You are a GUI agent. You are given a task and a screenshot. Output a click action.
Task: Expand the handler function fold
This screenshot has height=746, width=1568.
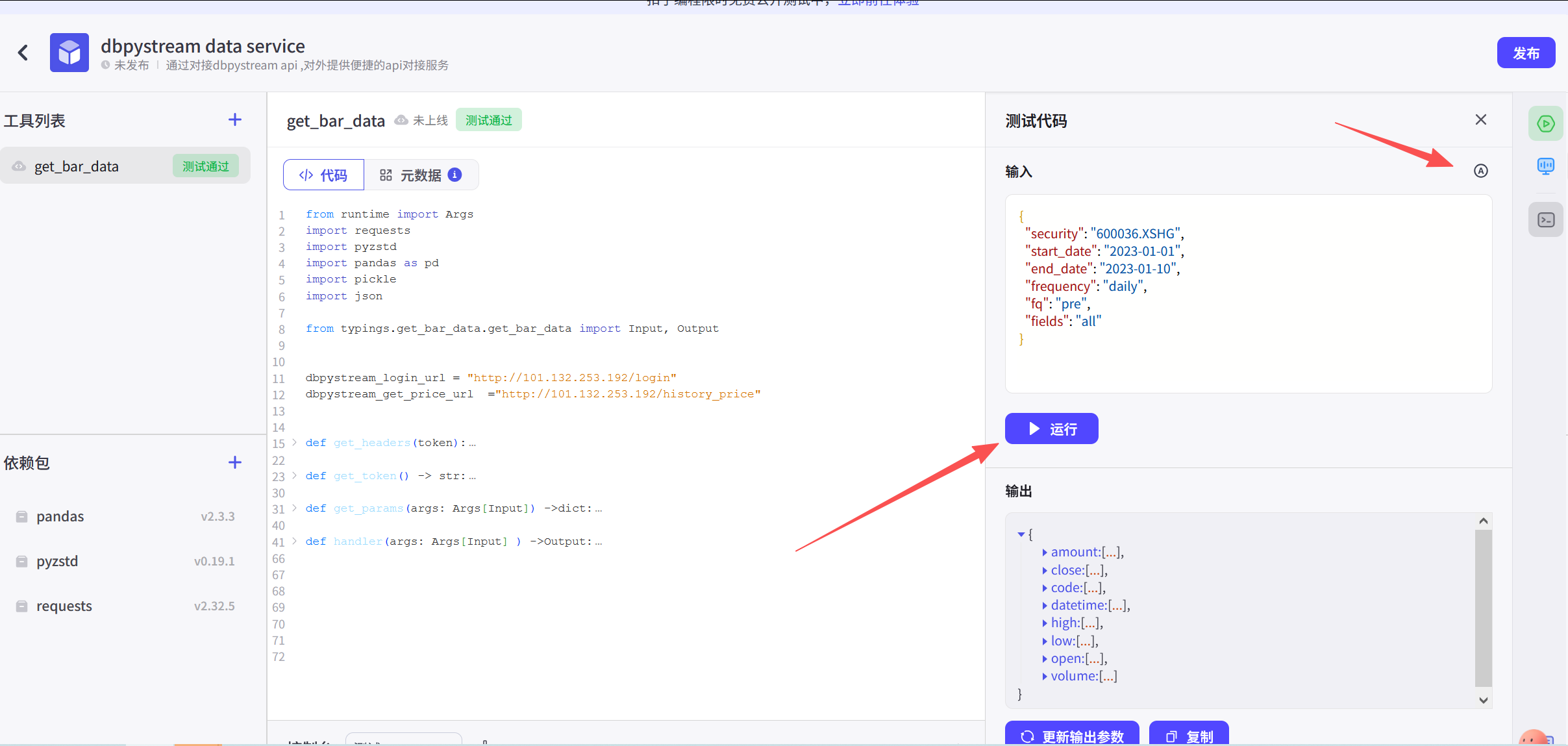click(x=294, y=541)
